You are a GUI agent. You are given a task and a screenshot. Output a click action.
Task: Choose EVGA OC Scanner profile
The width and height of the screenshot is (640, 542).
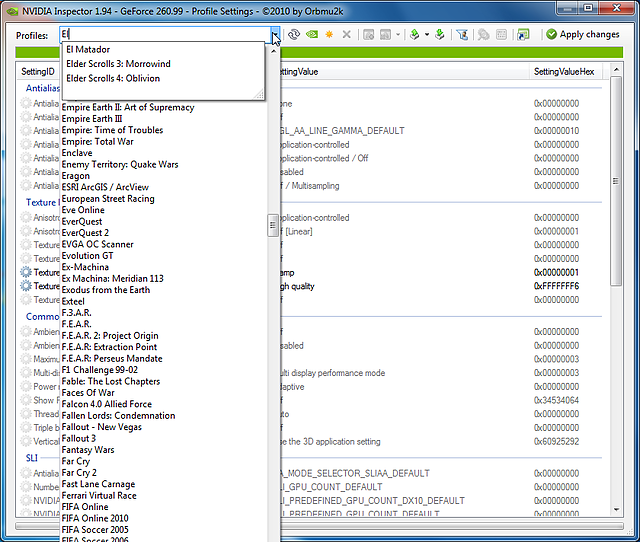pos(98,244)
